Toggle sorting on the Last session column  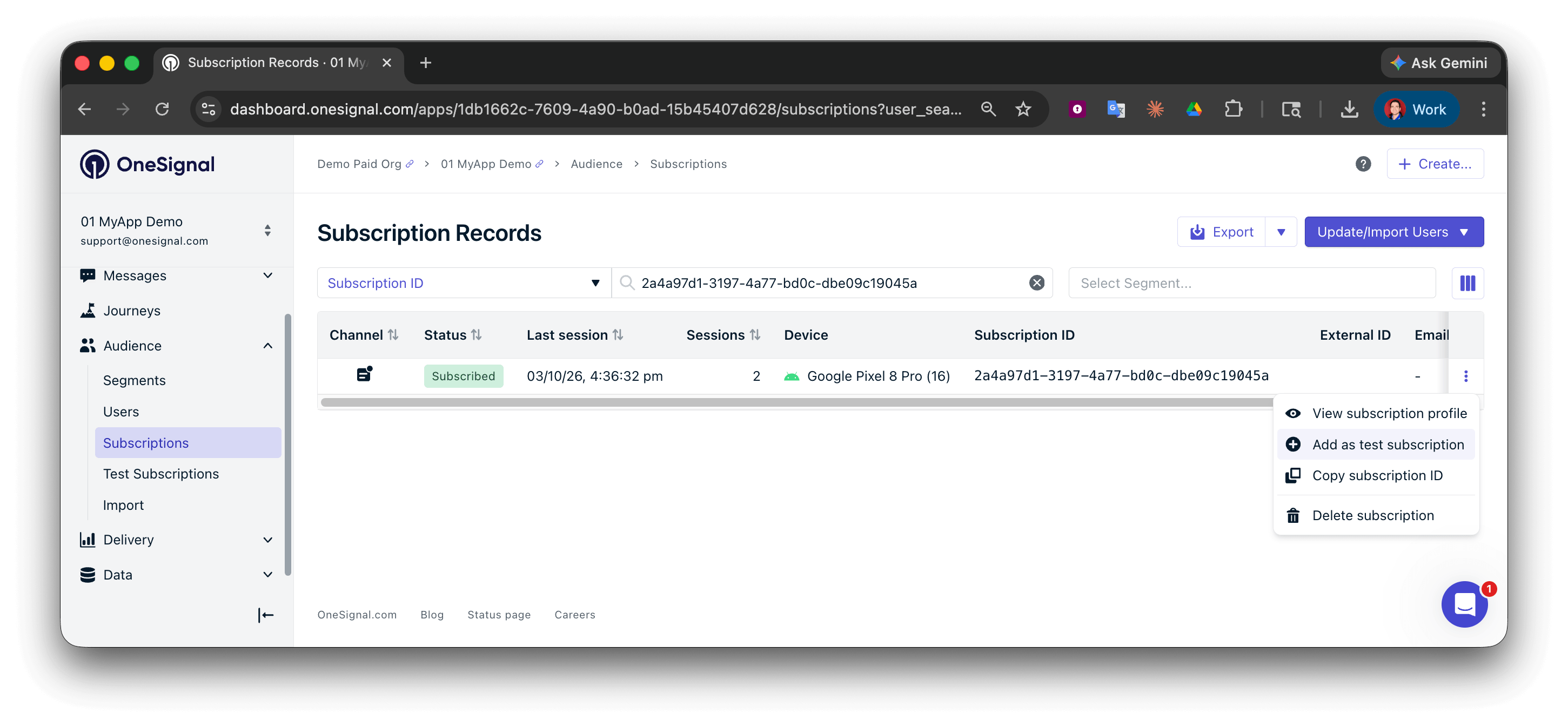[x=619, y=334]
